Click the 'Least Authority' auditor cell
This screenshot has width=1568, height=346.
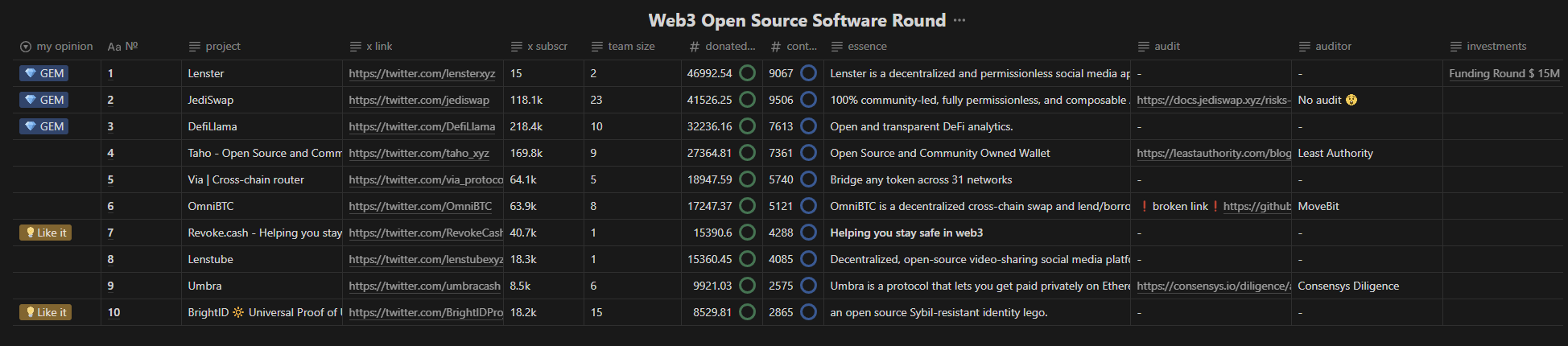point(1367,153)
